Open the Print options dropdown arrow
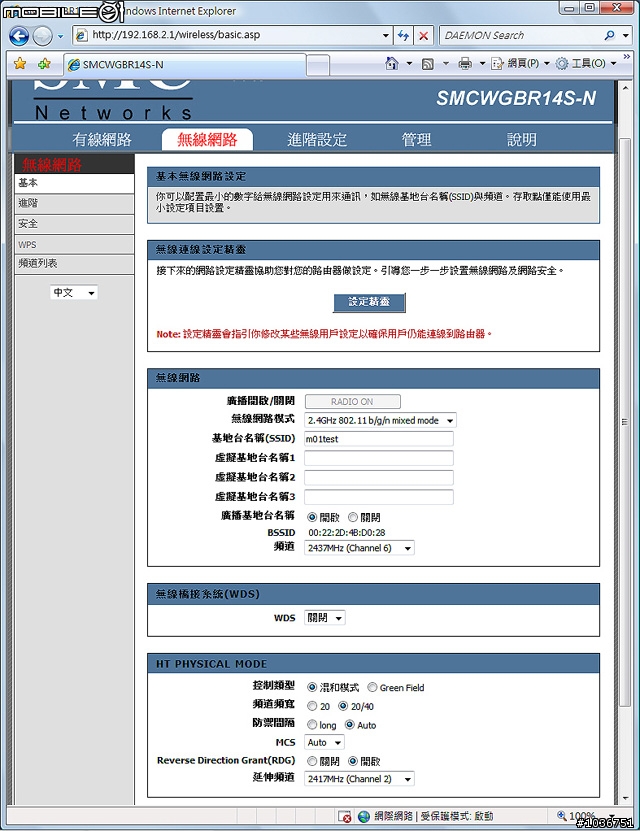This screenshot has height=831, width=640. (482, 64)
